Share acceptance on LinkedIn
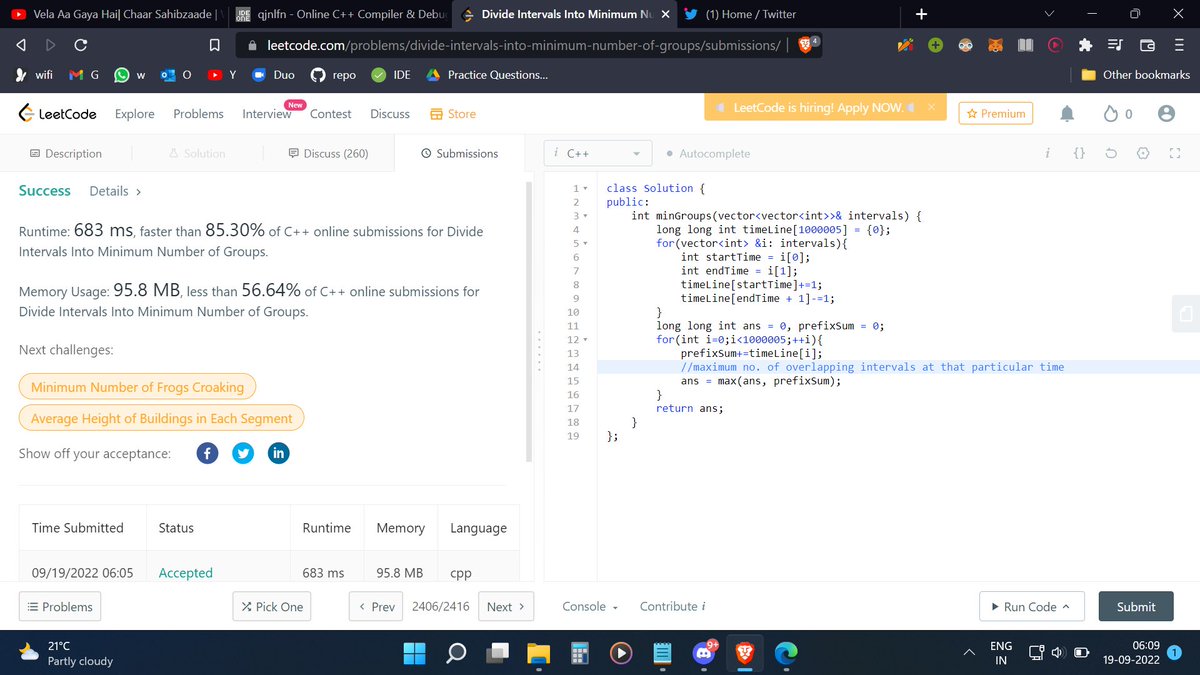Image resolution: width=1200 pixels, height=675 pixels. [x=279, y=453]
